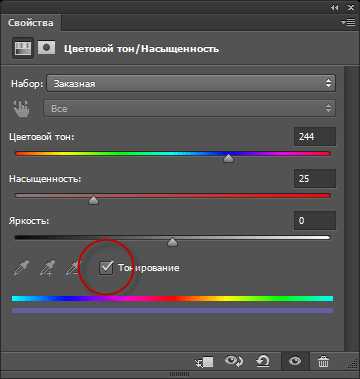Click the Насыщенность value field
This screenshot has height=379, width=360.
pyautogui.click(x=315, y=178)
